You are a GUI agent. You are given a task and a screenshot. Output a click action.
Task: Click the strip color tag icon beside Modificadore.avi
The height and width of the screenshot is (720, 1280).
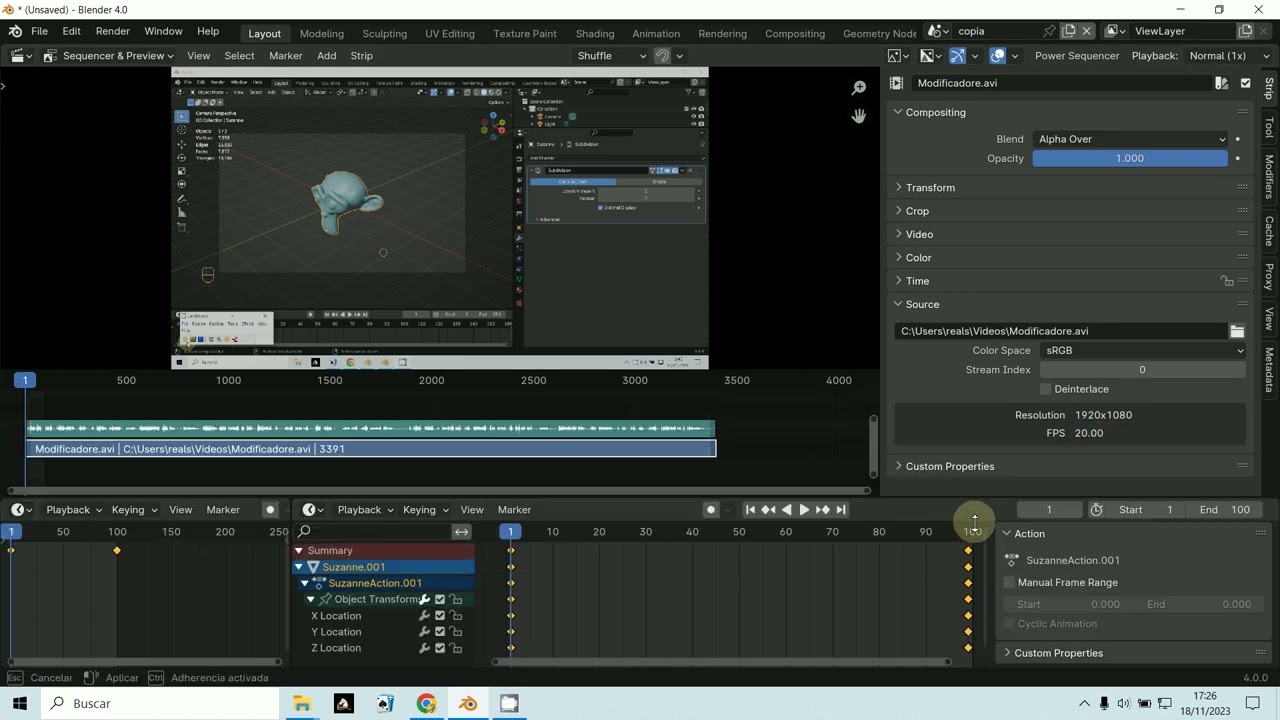pos(1221,83)
